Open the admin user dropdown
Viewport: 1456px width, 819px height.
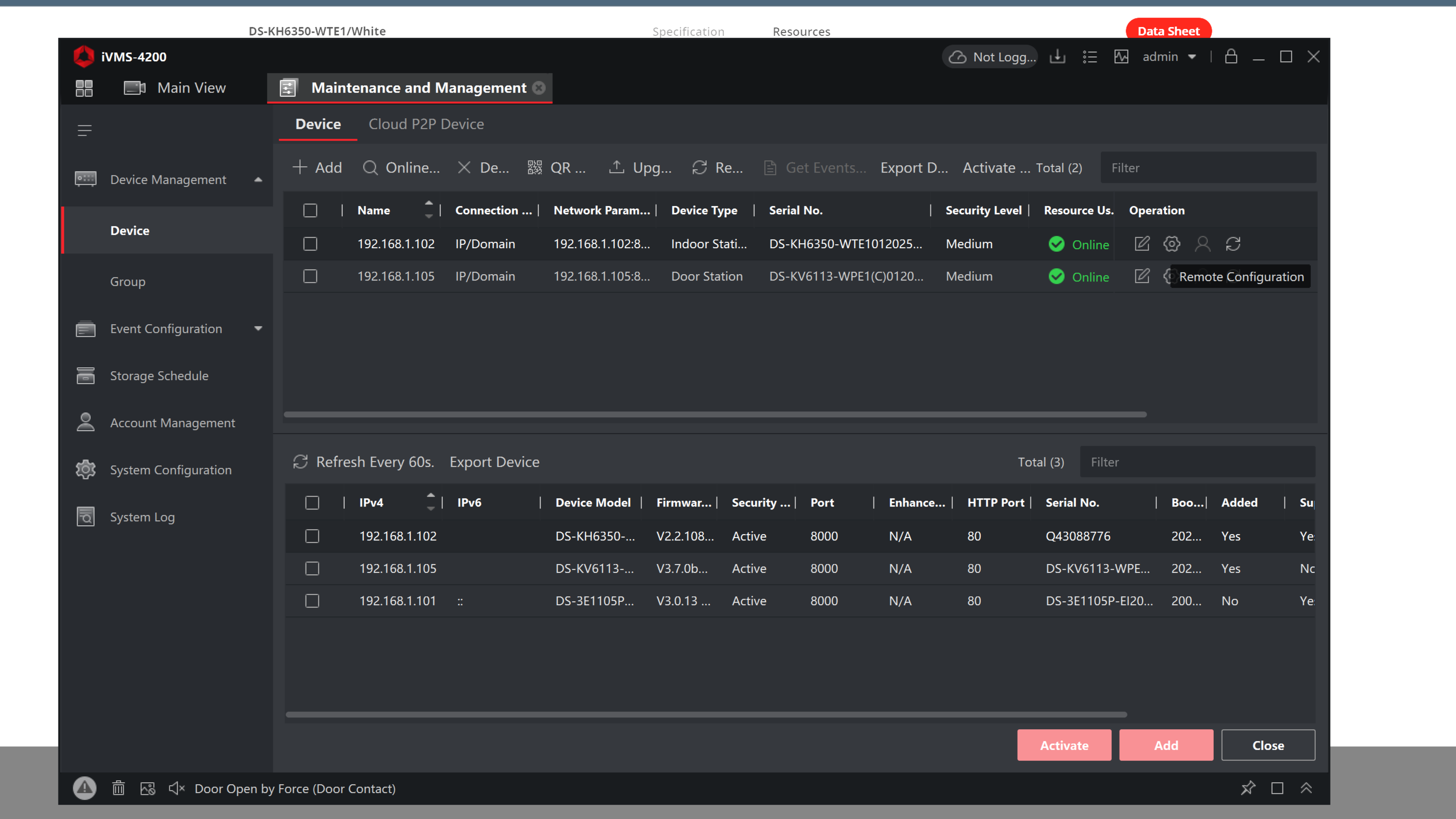[1170, 56]
